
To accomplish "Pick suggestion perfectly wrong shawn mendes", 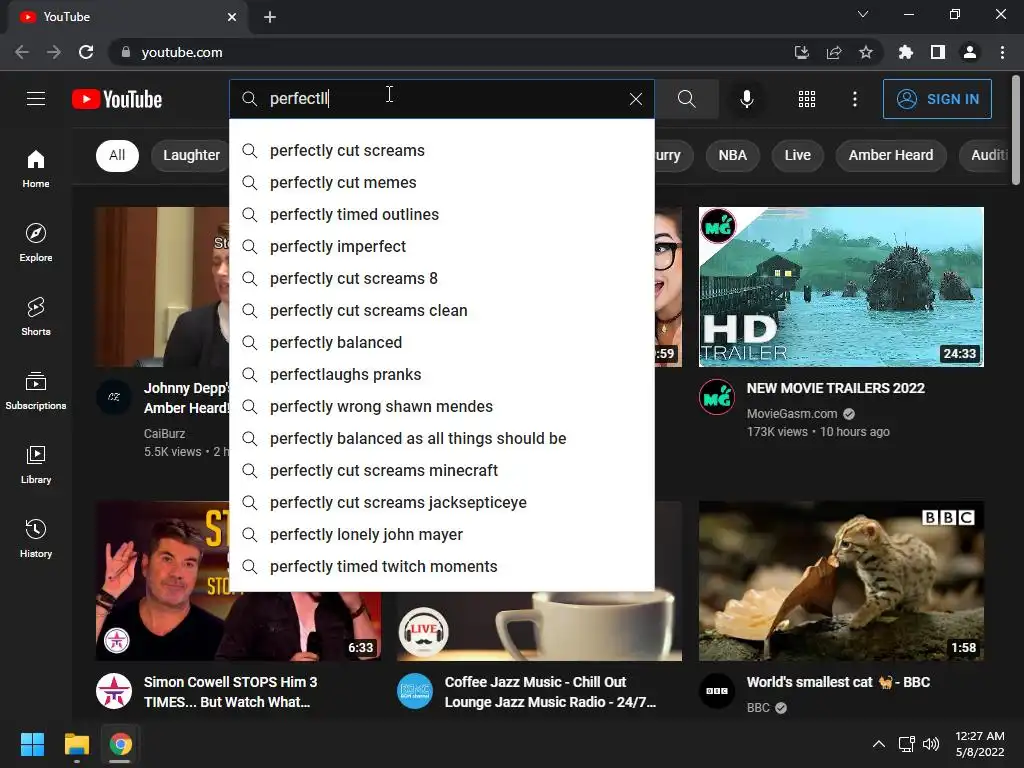I will point(442,407).
